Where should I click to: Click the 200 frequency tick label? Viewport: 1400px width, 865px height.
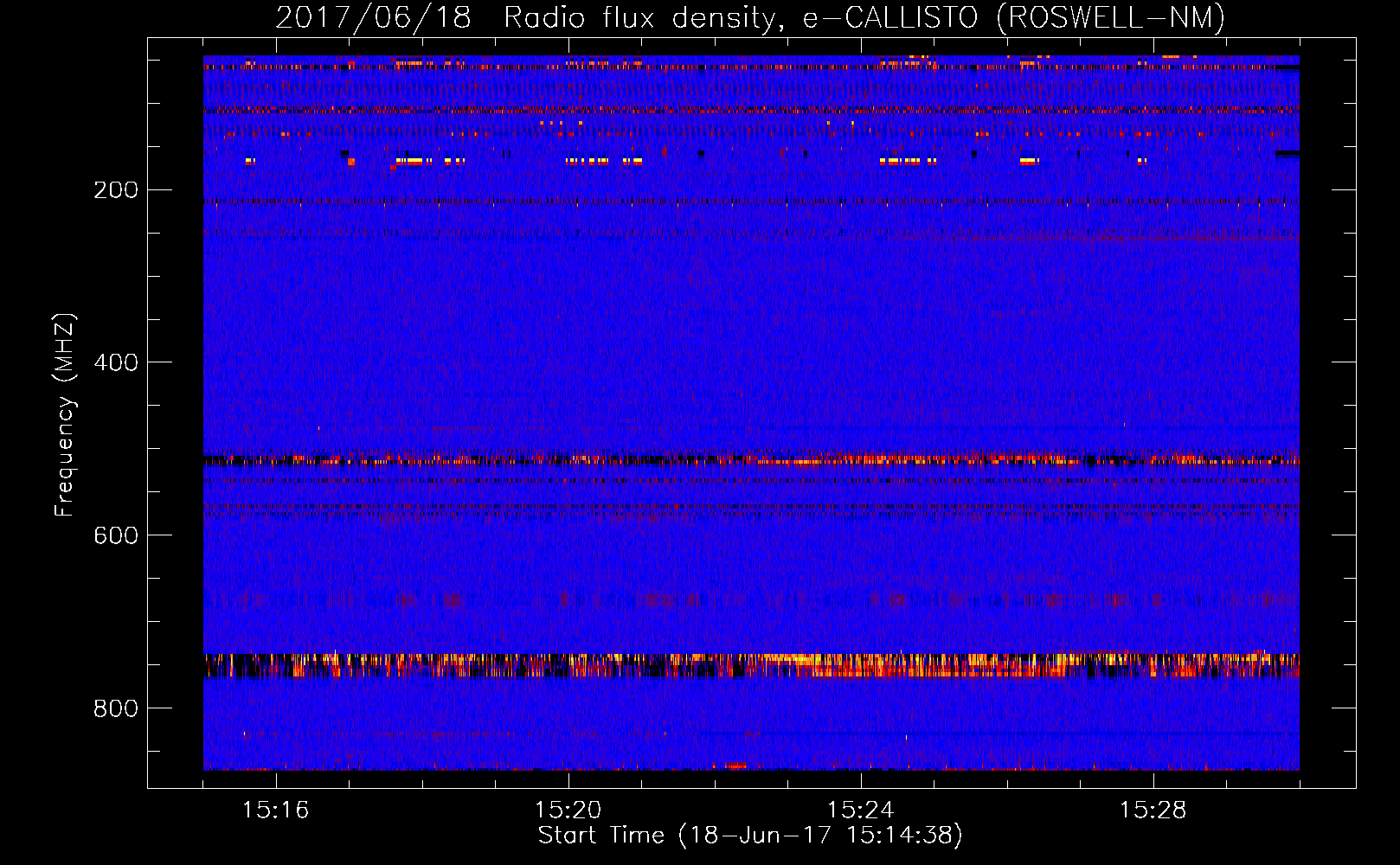pos(116,190)
